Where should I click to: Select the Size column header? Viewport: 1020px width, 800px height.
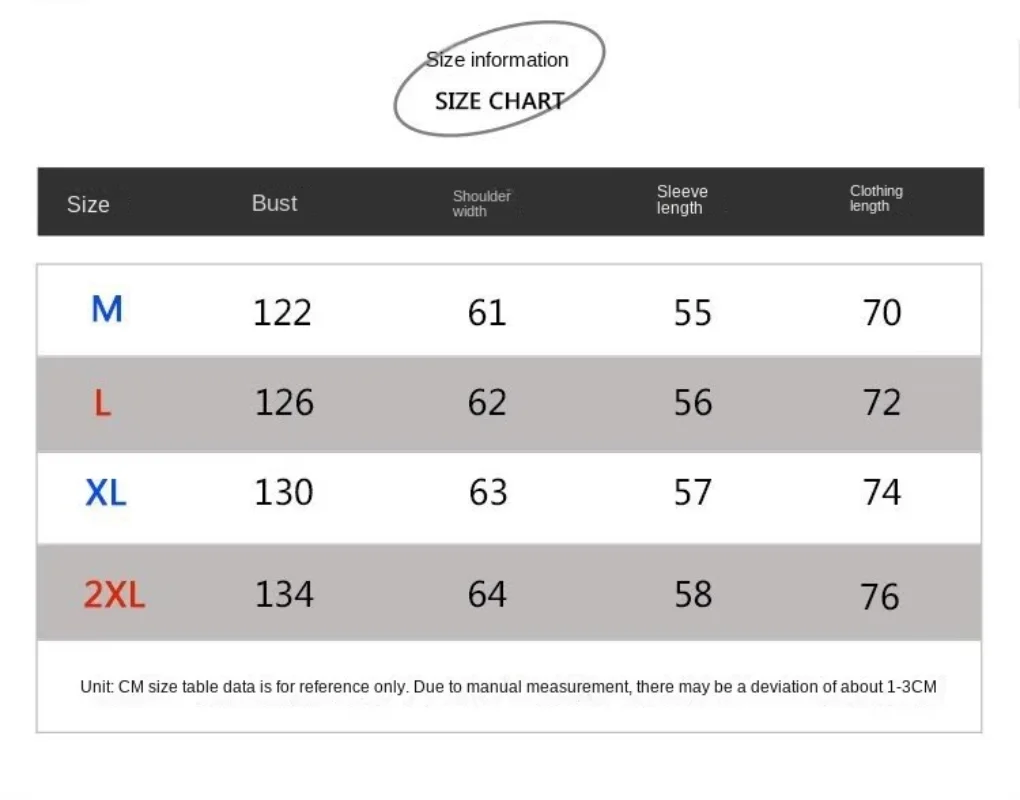click(x=88, y=204)
